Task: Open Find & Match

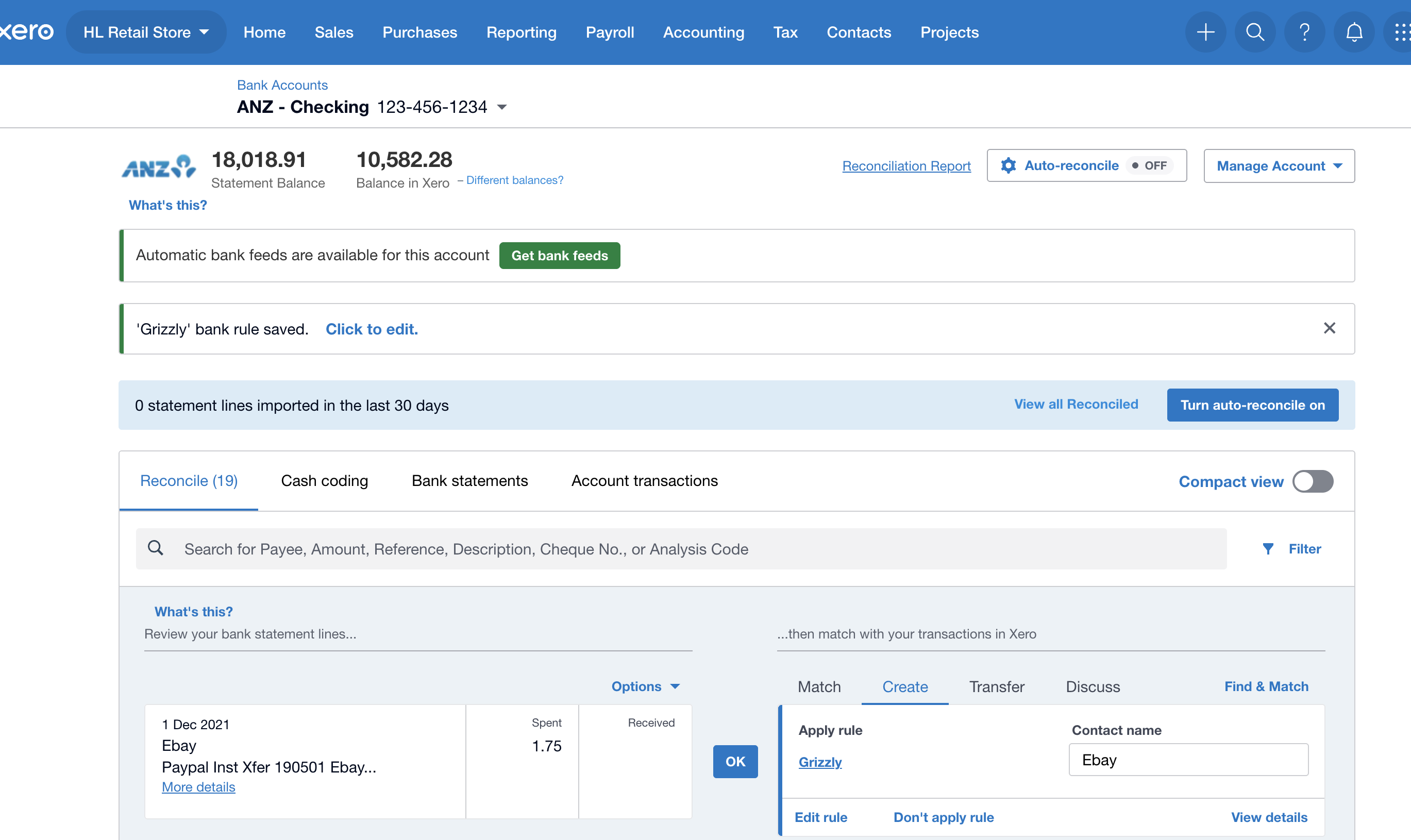Action: click(1266, 686)
